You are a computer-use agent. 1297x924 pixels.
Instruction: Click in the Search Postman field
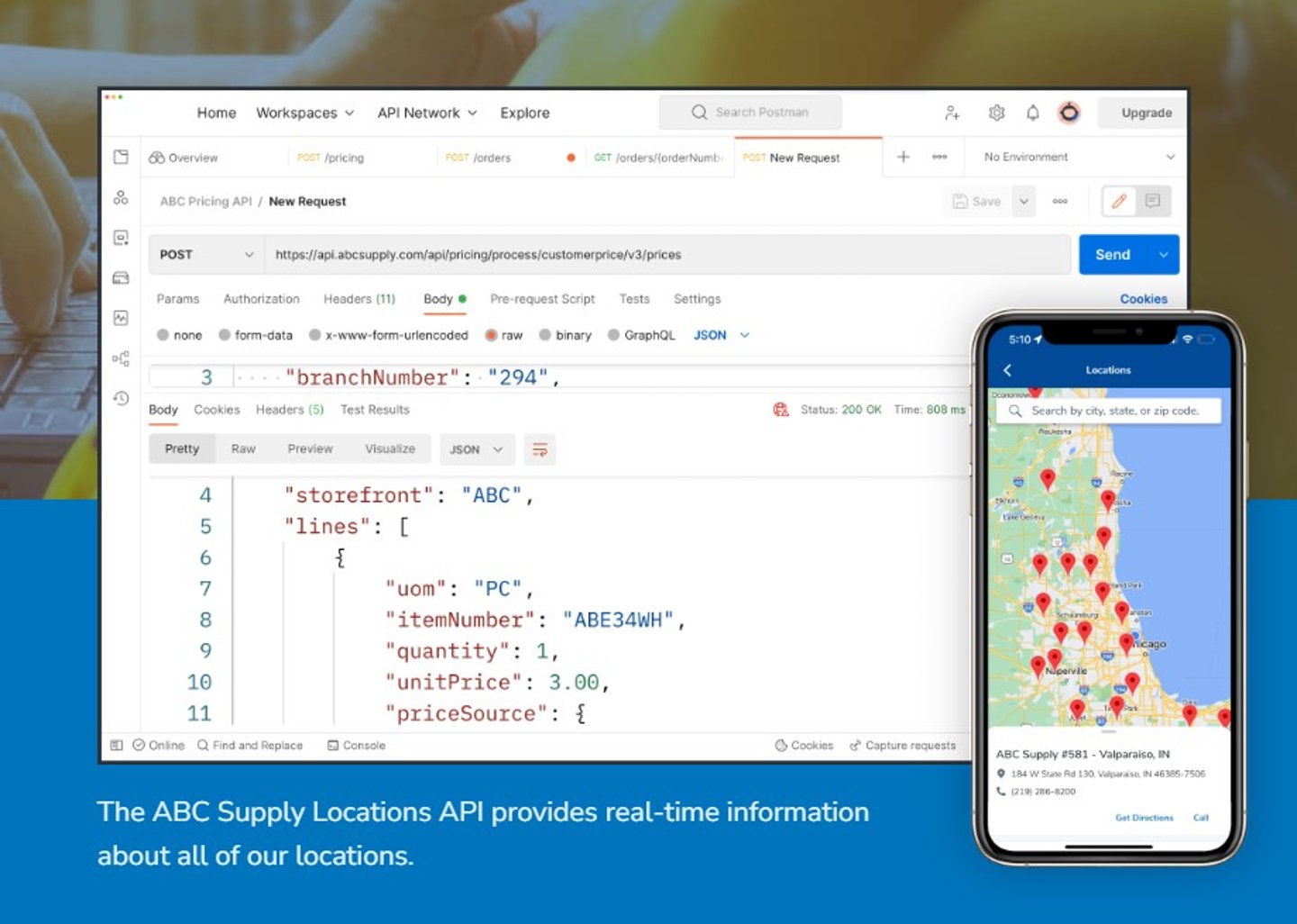coord(750,113)
